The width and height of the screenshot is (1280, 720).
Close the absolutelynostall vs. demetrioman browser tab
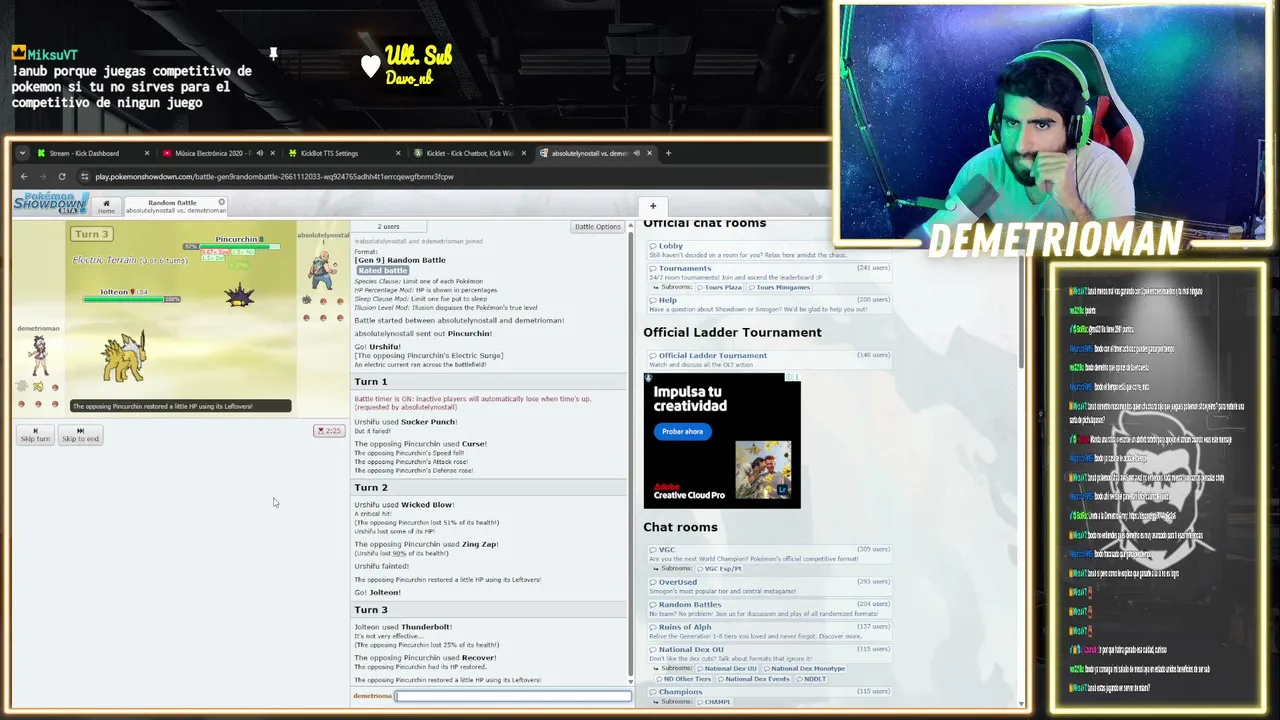coord(649,153)
